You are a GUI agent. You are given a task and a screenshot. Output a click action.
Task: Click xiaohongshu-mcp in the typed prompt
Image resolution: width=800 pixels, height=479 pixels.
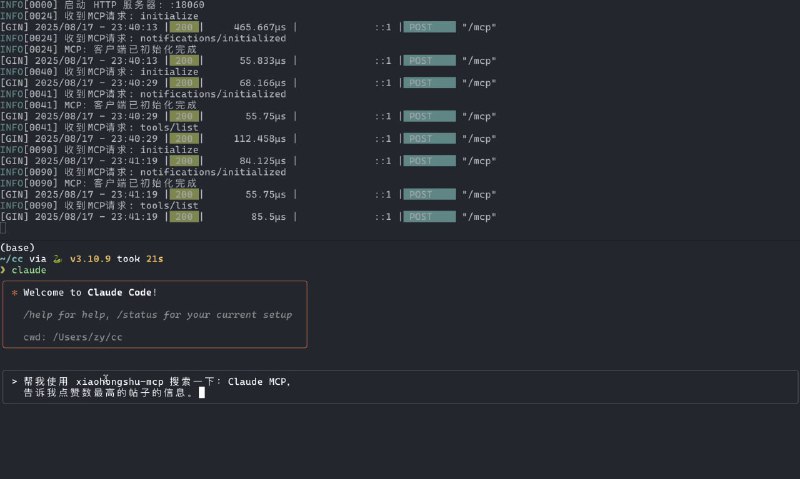[x=119, y=381]
